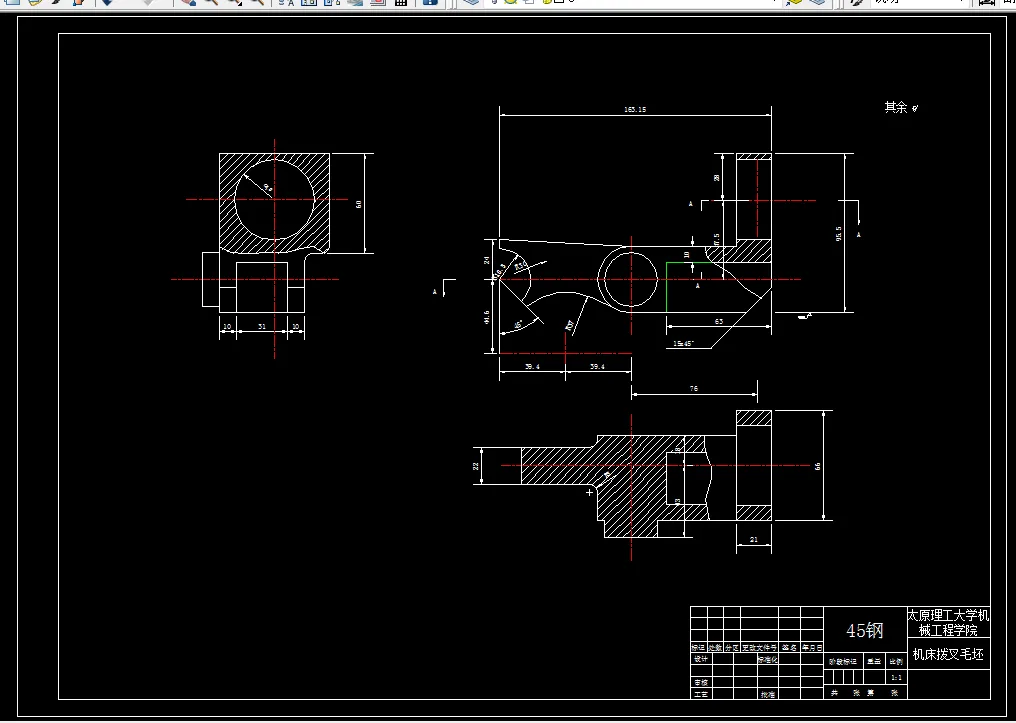Toggle current layer lock icon
This screenshot has width=1016, height=723.
point(548,2)
